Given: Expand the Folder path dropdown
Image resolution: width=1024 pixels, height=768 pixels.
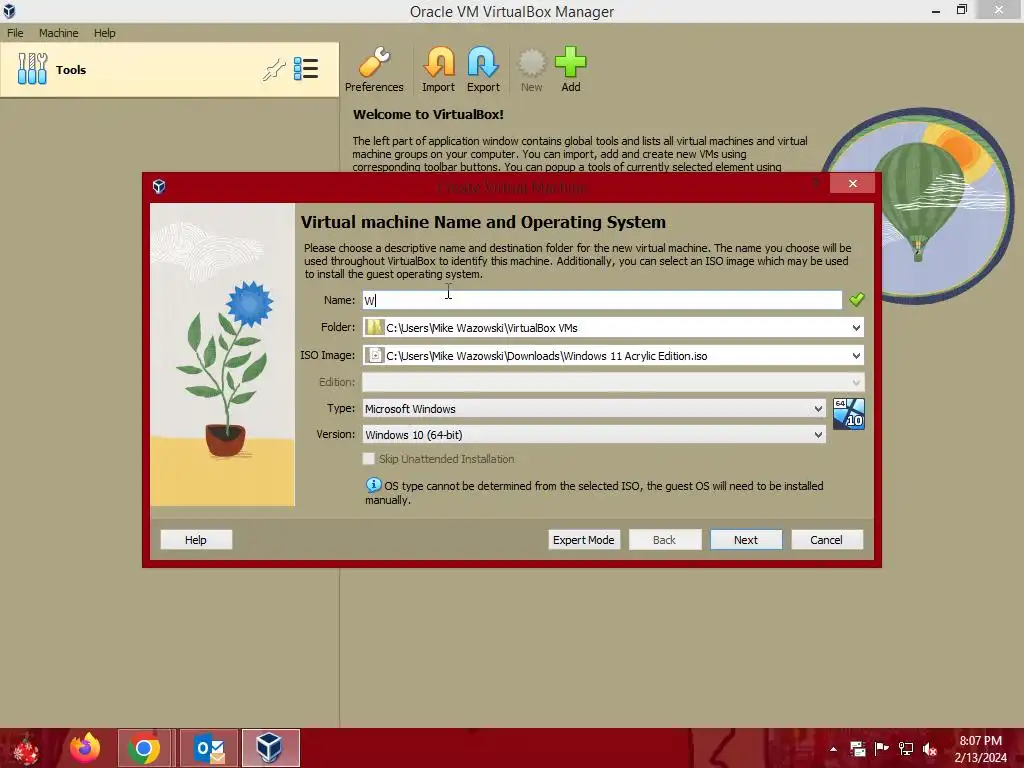Looking at the screenshot, I should tap(856, 327).
